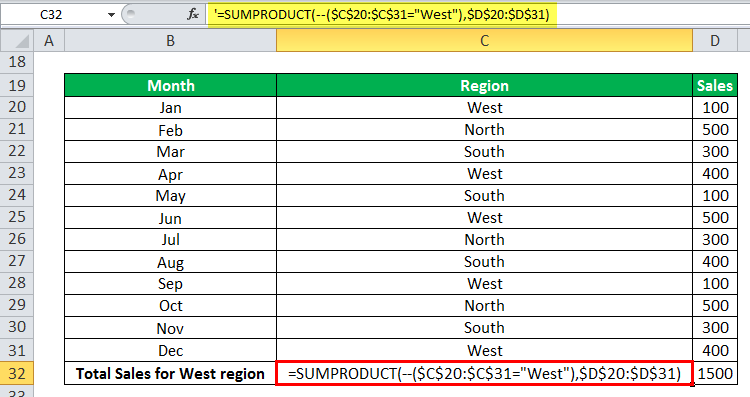Select row 25 header
Screen dimensions: 750x397
(x=17, y=217)
